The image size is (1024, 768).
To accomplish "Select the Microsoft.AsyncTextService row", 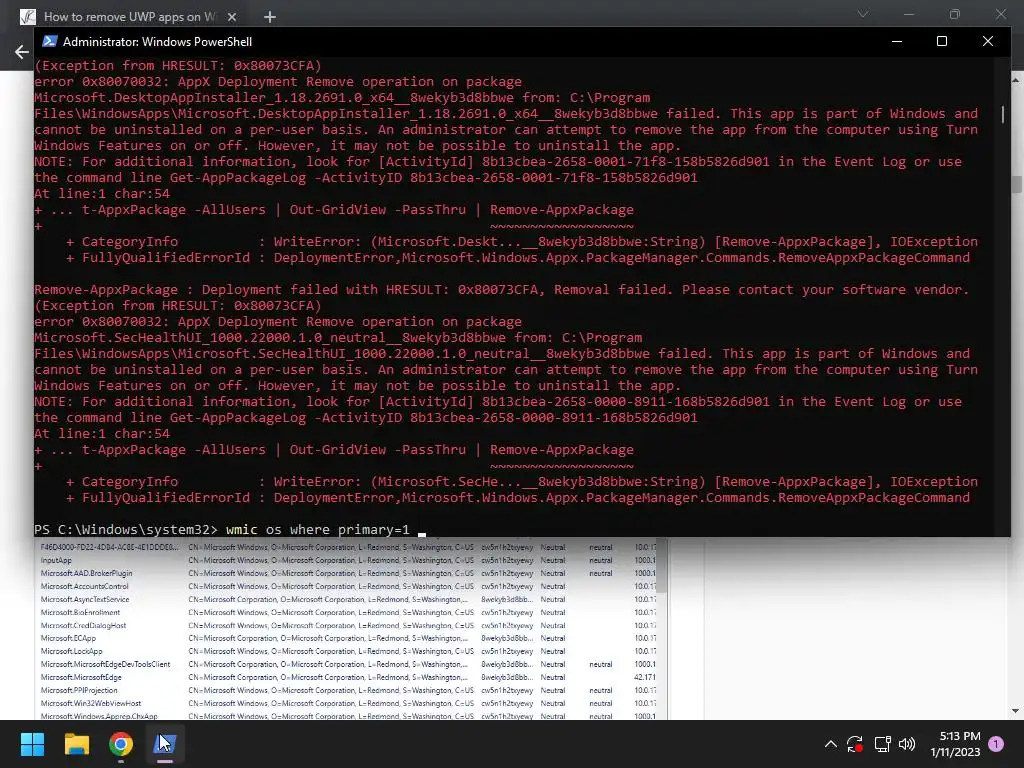I will click(347, 600).
